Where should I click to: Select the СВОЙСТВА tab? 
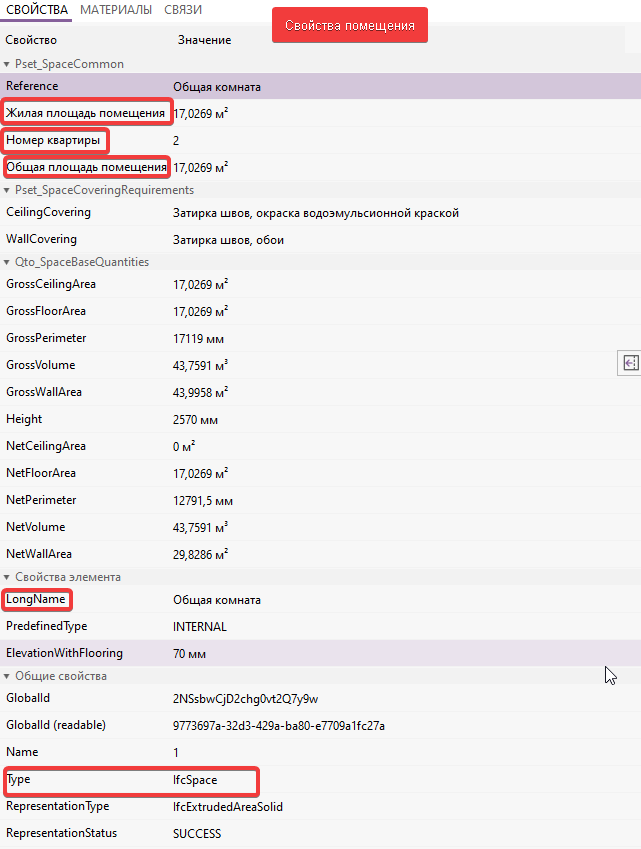click(x=37, y=10)
